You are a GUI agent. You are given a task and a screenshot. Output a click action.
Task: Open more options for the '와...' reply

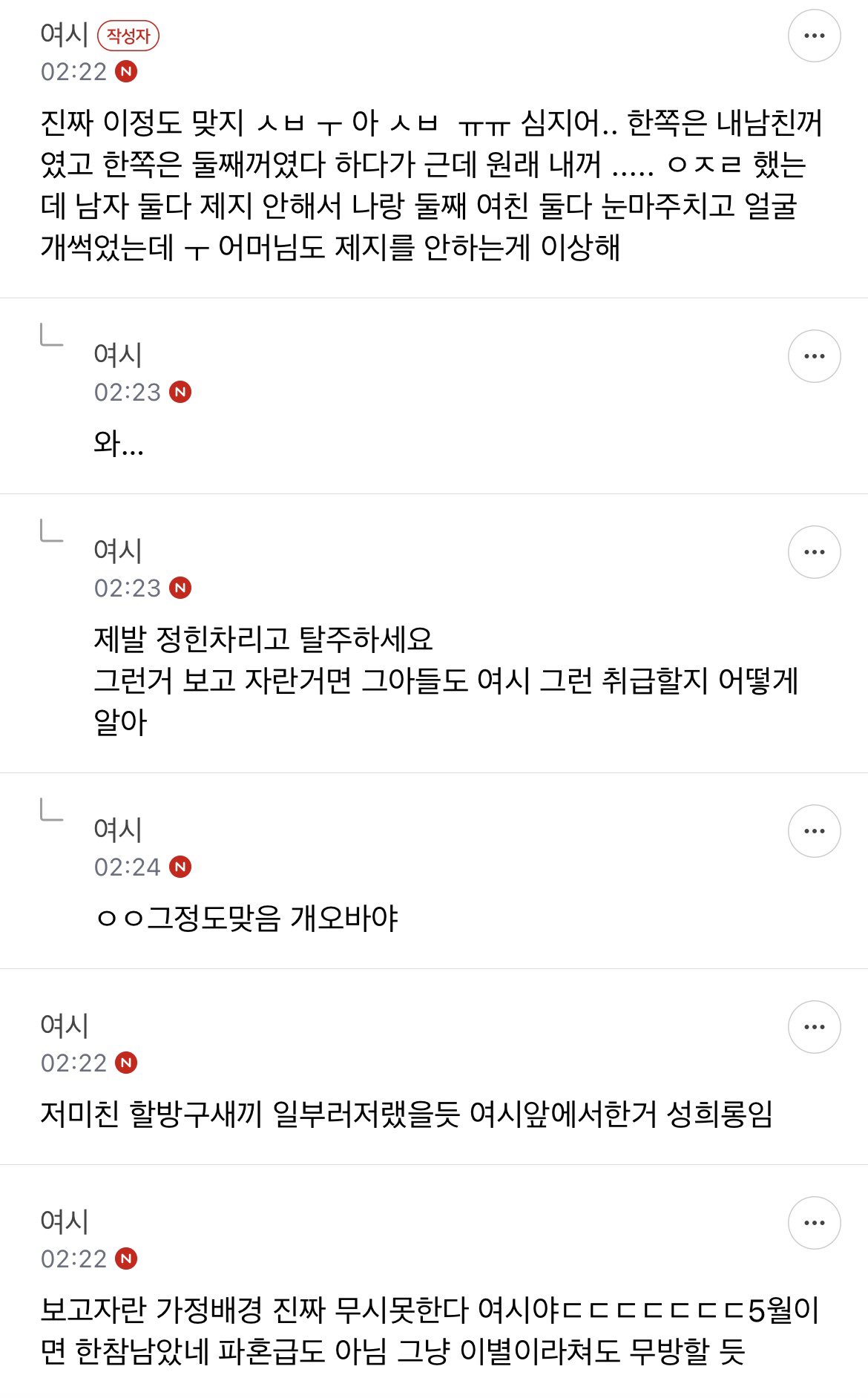814,356
